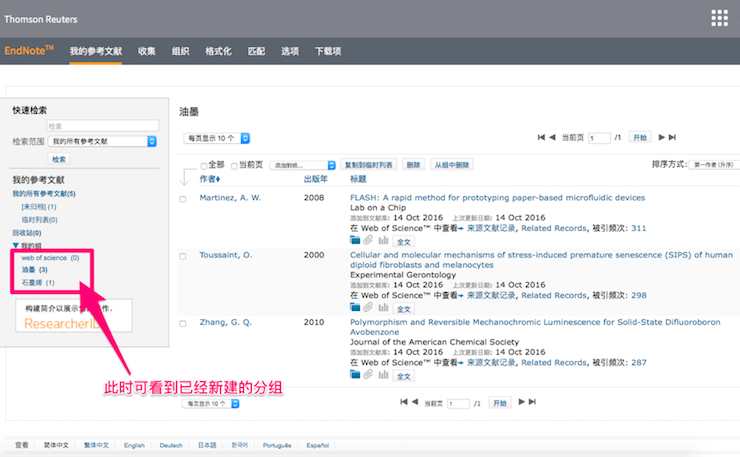Image resolution: width=740 pixels, height=457 pixels.
Task: Switch language to Deutsch in footer
Action: click(x=171, y=445)
